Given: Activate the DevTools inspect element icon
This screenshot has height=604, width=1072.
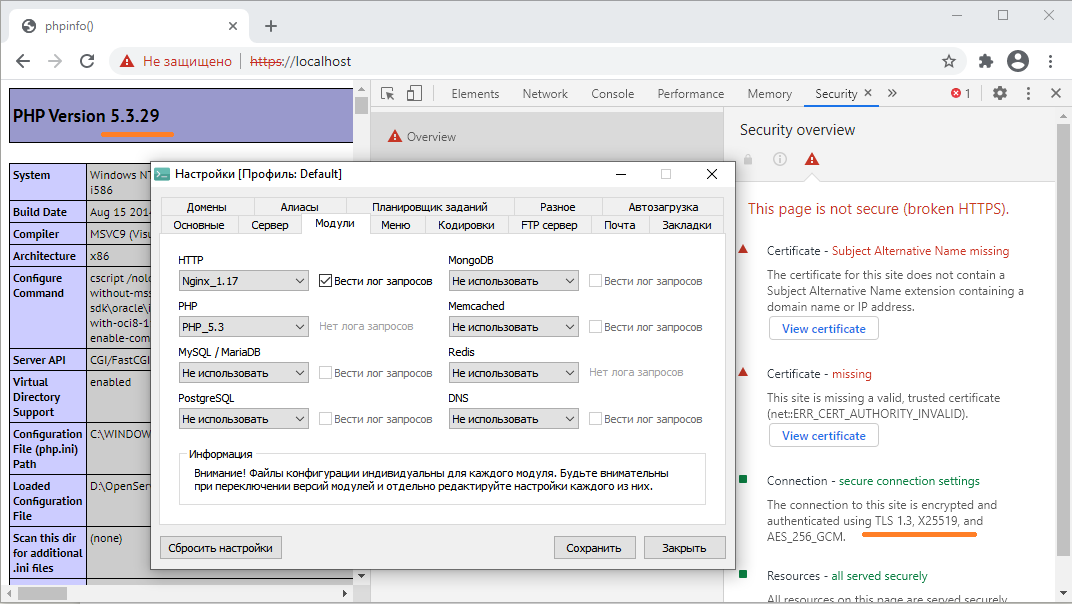Looking at the screenshot, I should pos(388,93).
